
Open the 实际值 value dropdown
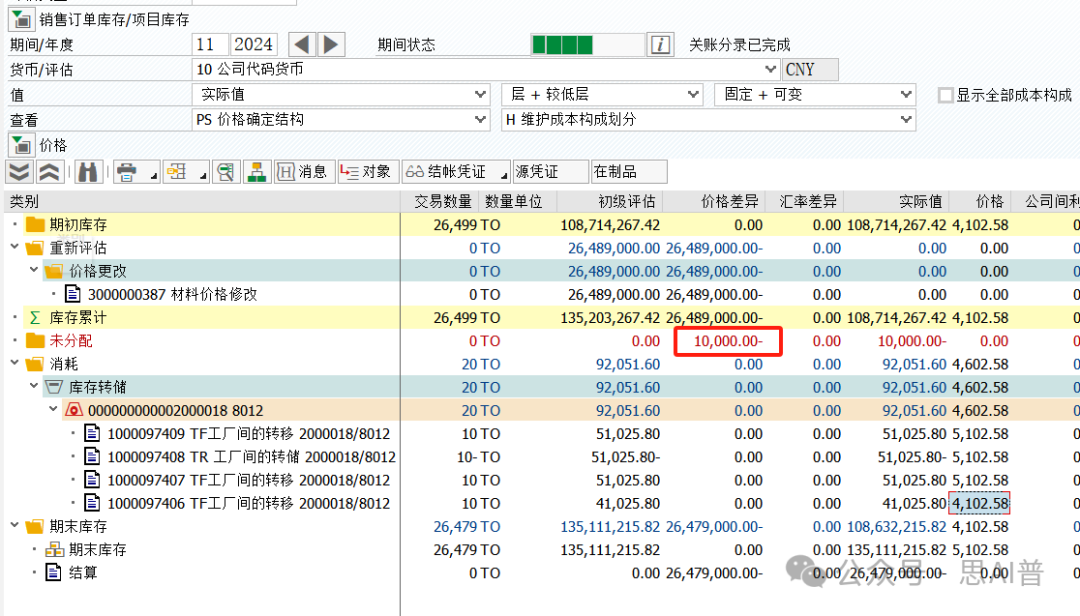click(479, 95)
